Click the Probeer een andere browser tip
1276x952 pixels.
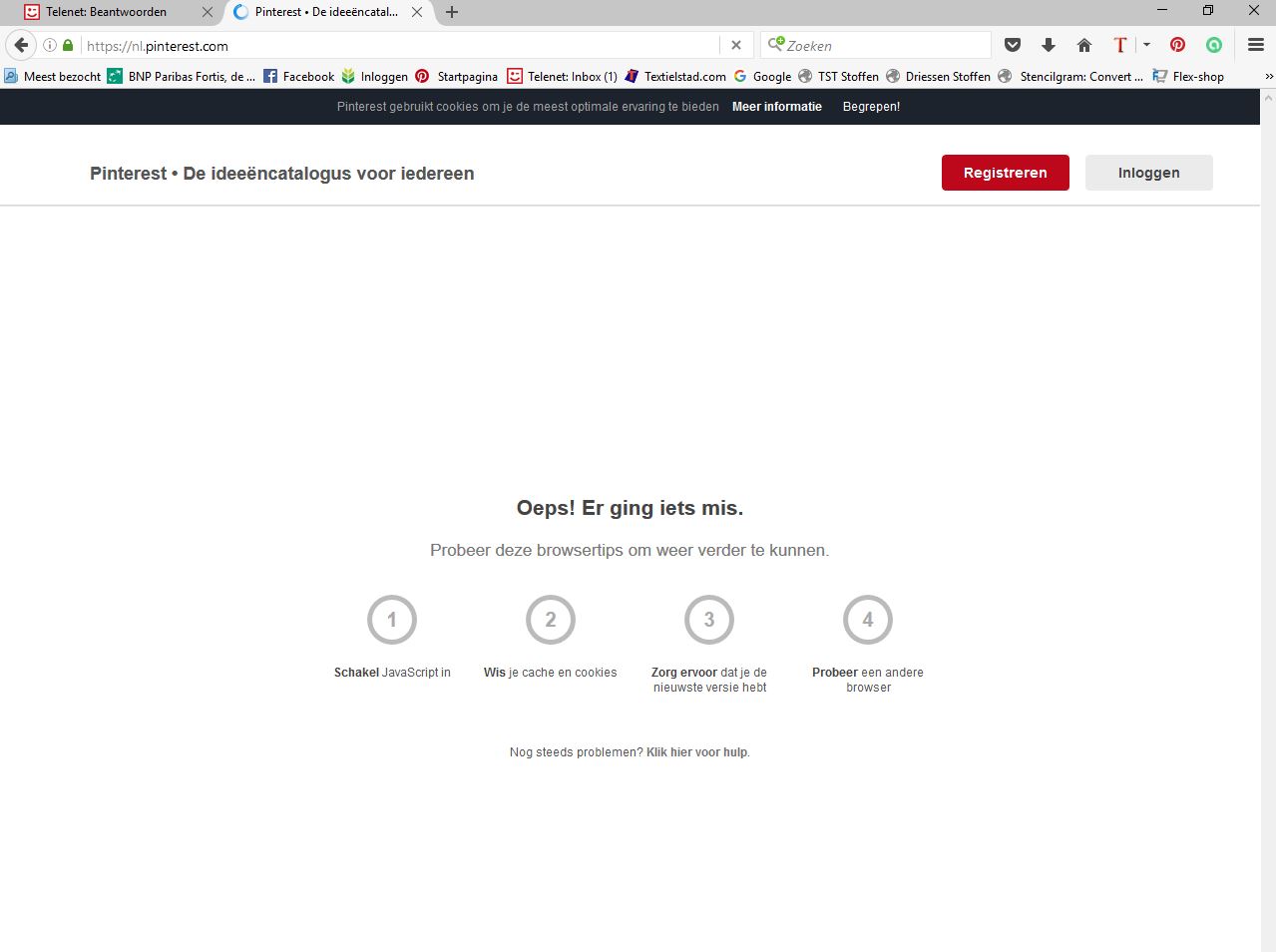coord(868,680)
